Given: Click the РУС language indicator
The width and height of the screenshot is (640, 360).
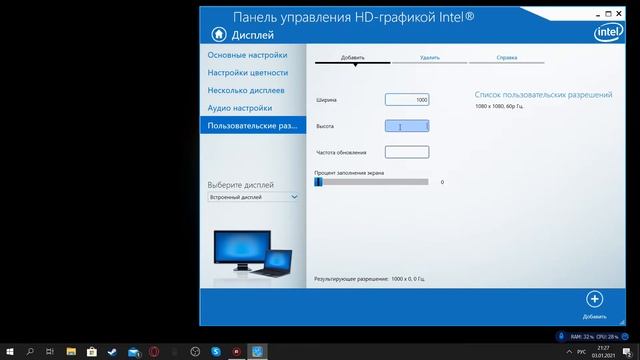Looking at the screenshot, I should click(x=582, y=351).
